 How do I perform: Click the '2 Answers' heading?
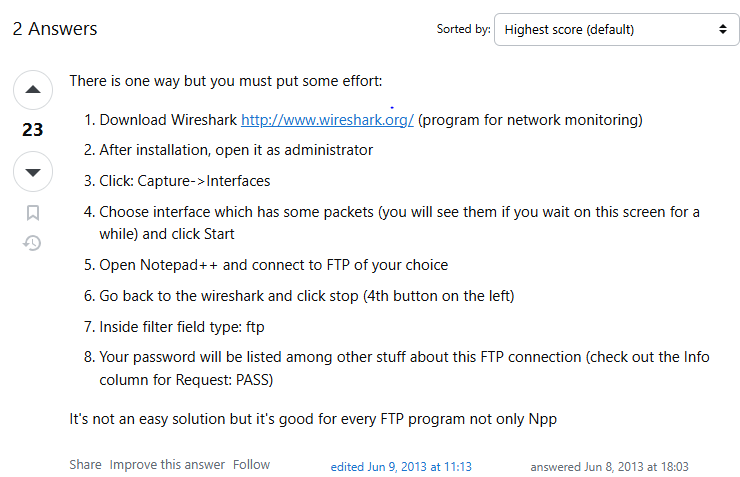(x=55, y=29)
